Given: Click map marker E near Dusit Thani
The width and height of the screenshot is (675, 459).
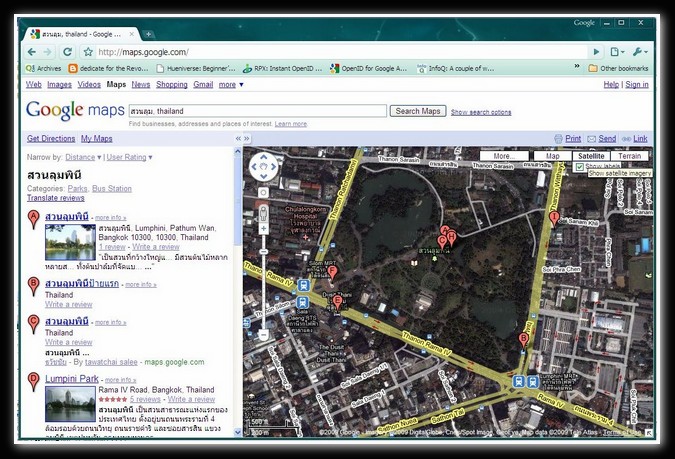Looking at the screenshot, I should 338,302.
